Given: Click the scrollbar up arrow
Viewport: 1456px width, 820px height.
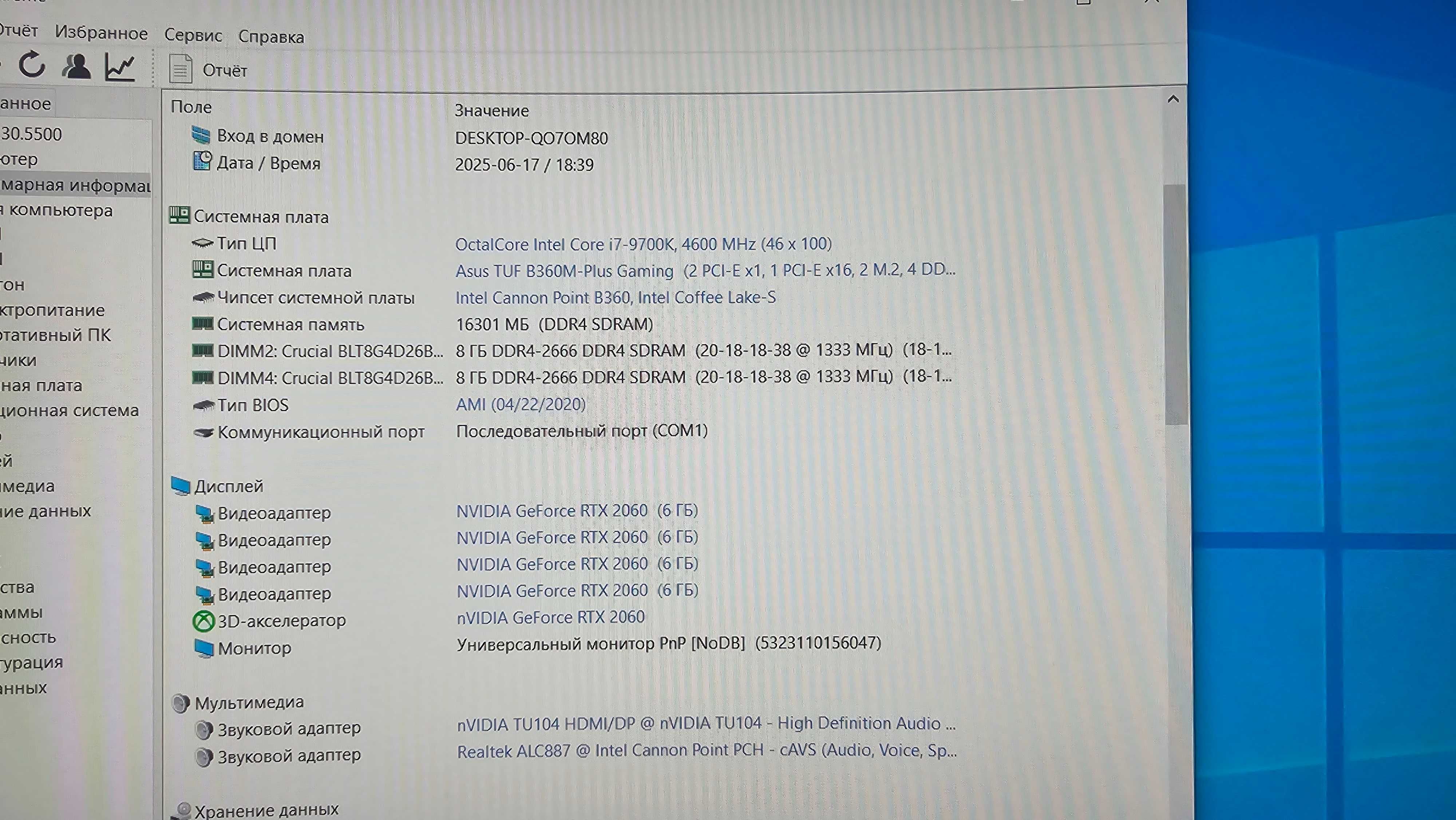Looking at the screenshot, I should pyautogui.click(x=1173, y=99).
